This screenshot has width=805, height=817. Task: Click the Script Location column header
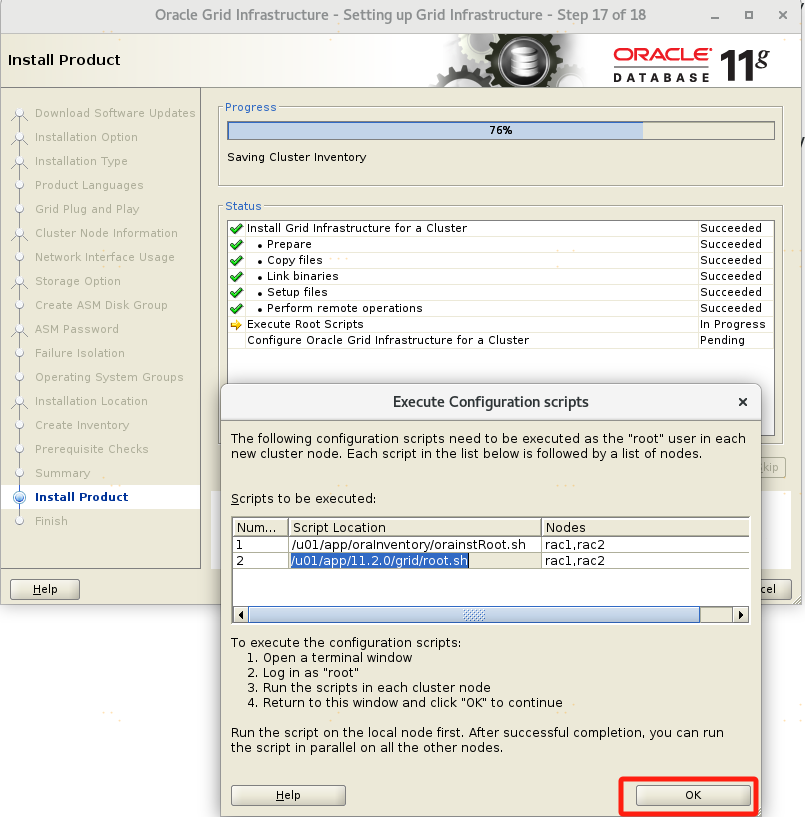point(415,527)
